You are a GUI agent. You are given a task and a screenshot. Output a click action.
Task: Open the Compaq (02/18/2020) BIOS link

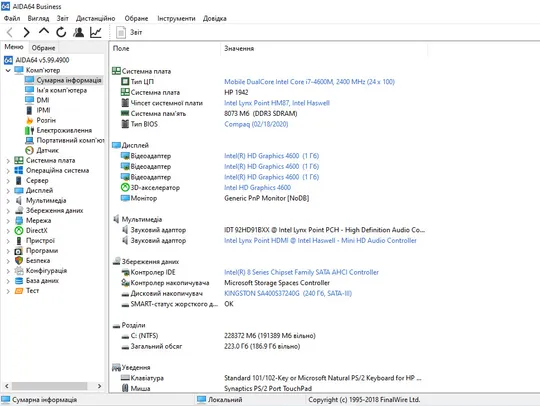pos(256,124)
